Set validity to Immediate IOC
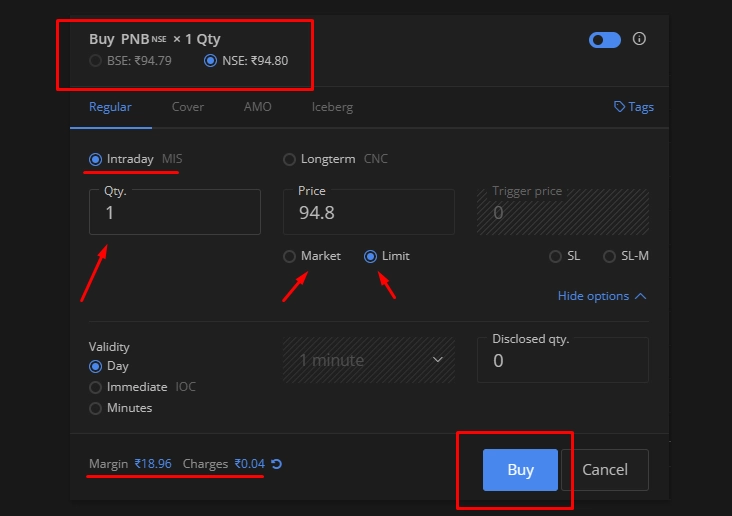This screenshot has height=516, width=732. [x=142, y=387]
